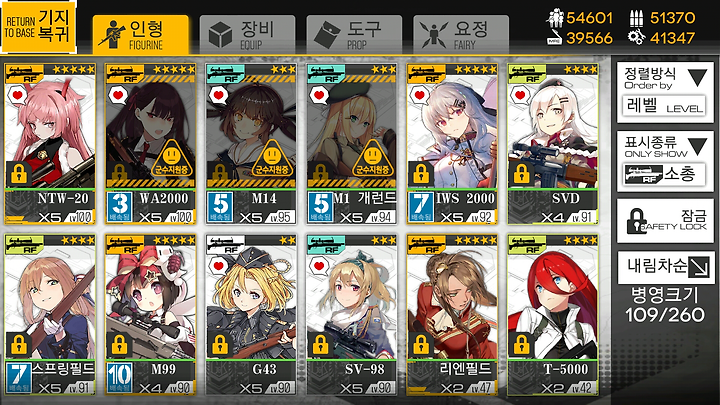Toggle the lock on the T-5000 card
Screen dimensions: 720x405
pos(521,344)
